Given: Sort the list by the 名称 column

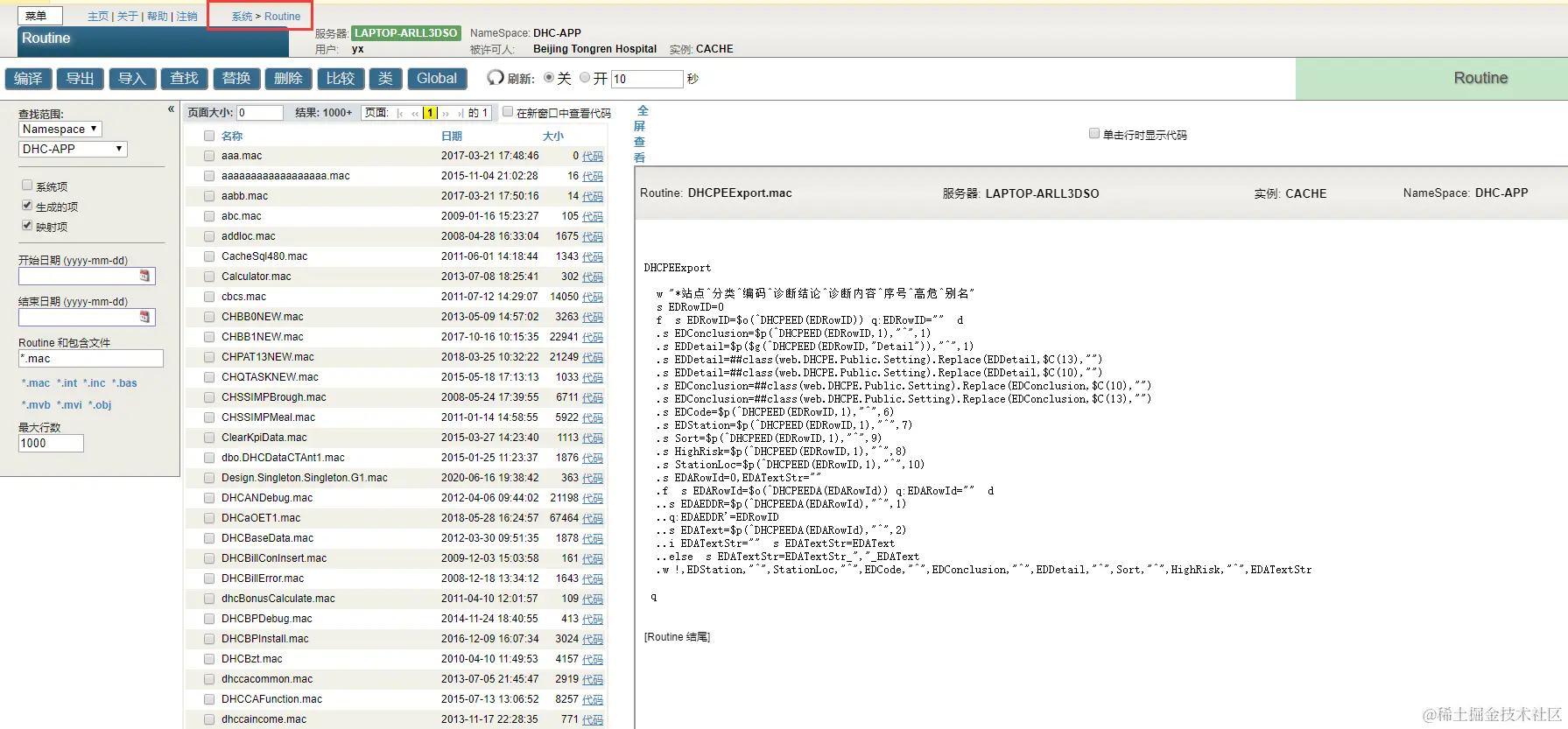Looking at the screenshot, I should pyautogui.click(x=232, y=136).
